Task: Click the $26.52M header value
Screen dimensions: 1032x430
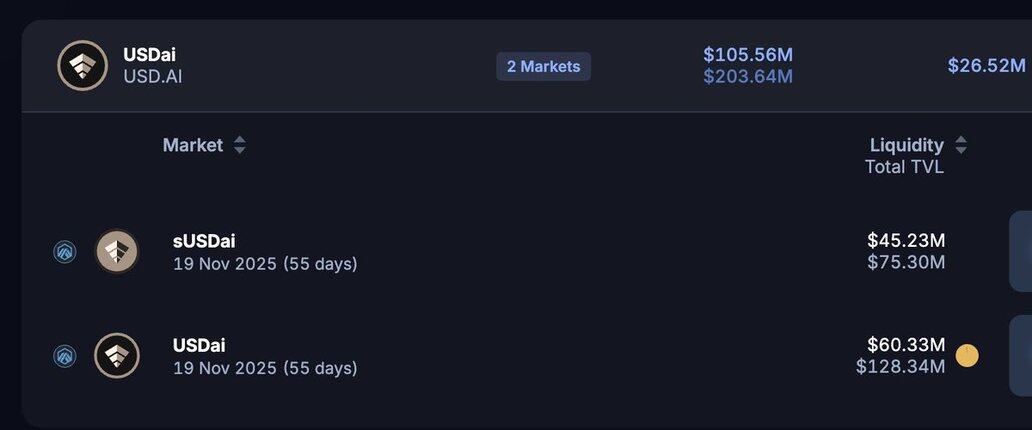Action: pyautogui.click(x=987, y=65)
